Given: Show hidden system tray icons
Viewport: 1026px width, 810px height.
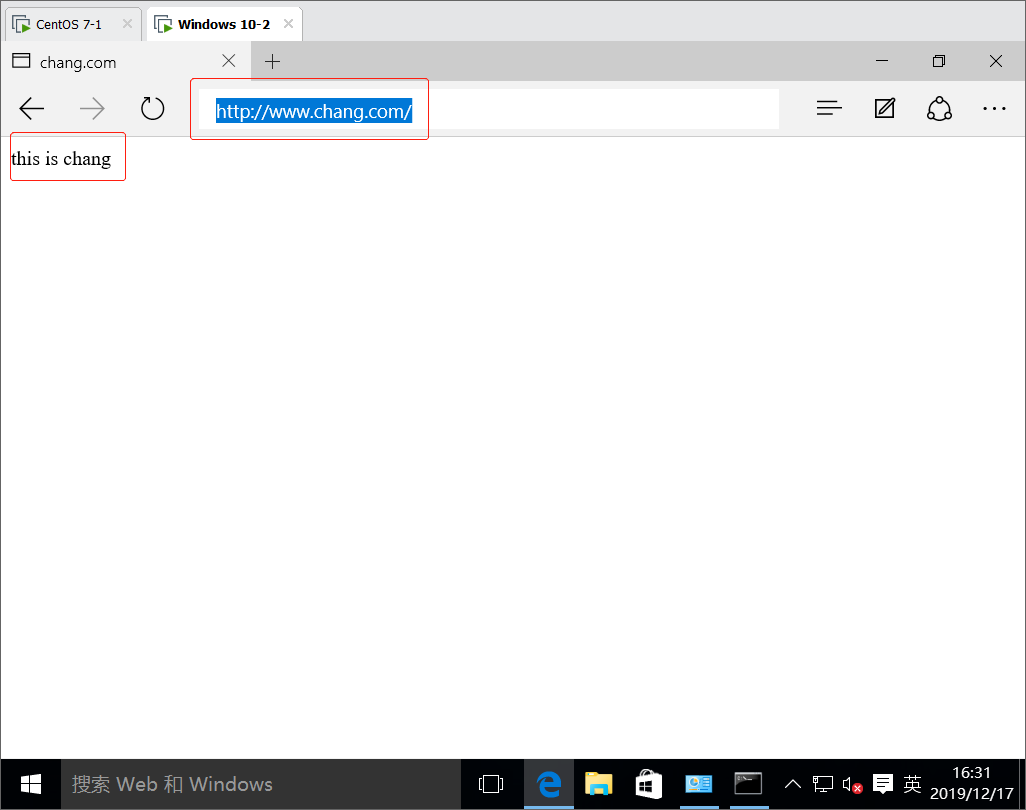Looking at the screenshot, I should pos(792,784).
